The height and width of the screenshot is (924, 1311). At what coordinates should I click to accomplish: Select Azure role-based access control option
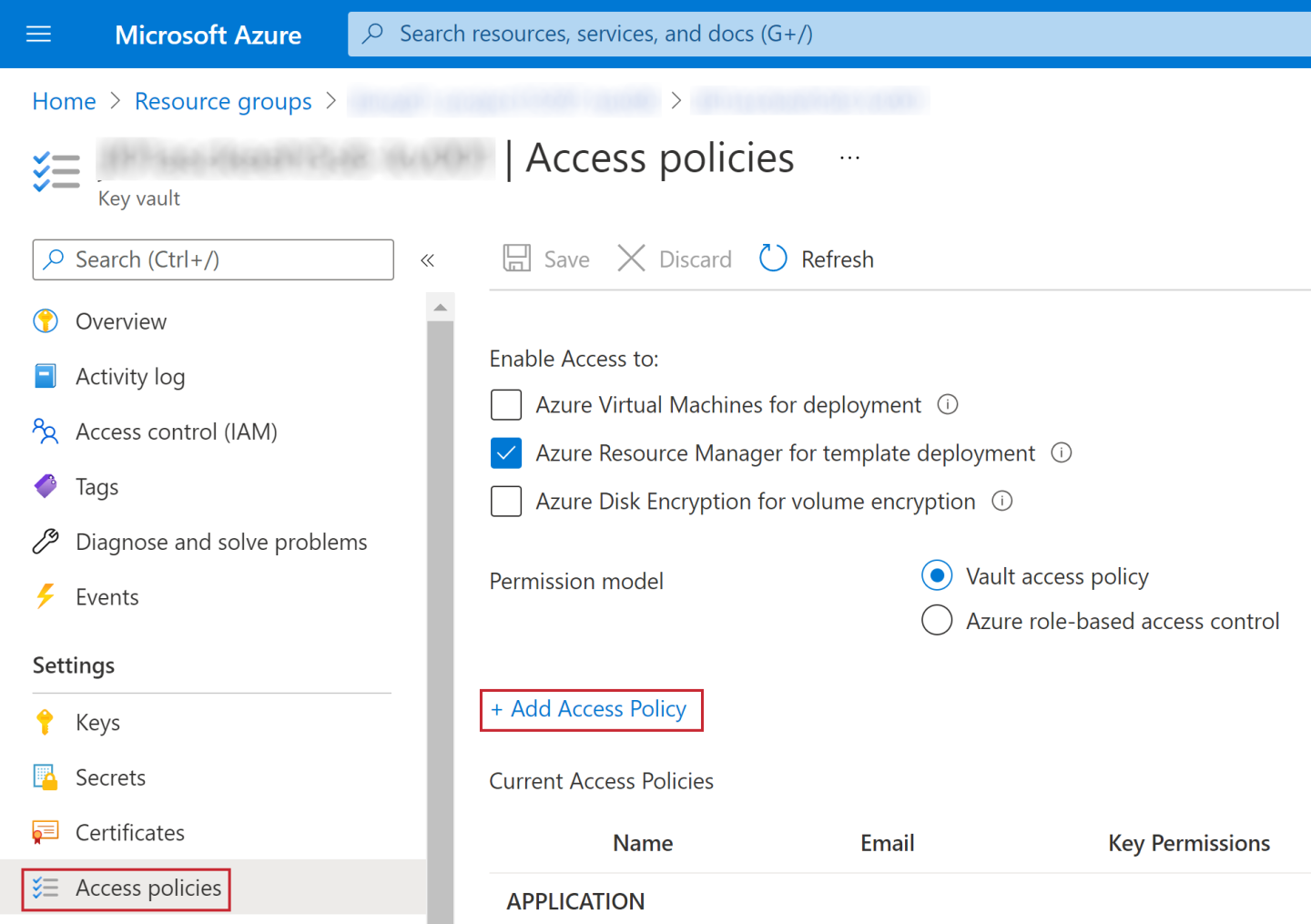(x=937, y=620)
